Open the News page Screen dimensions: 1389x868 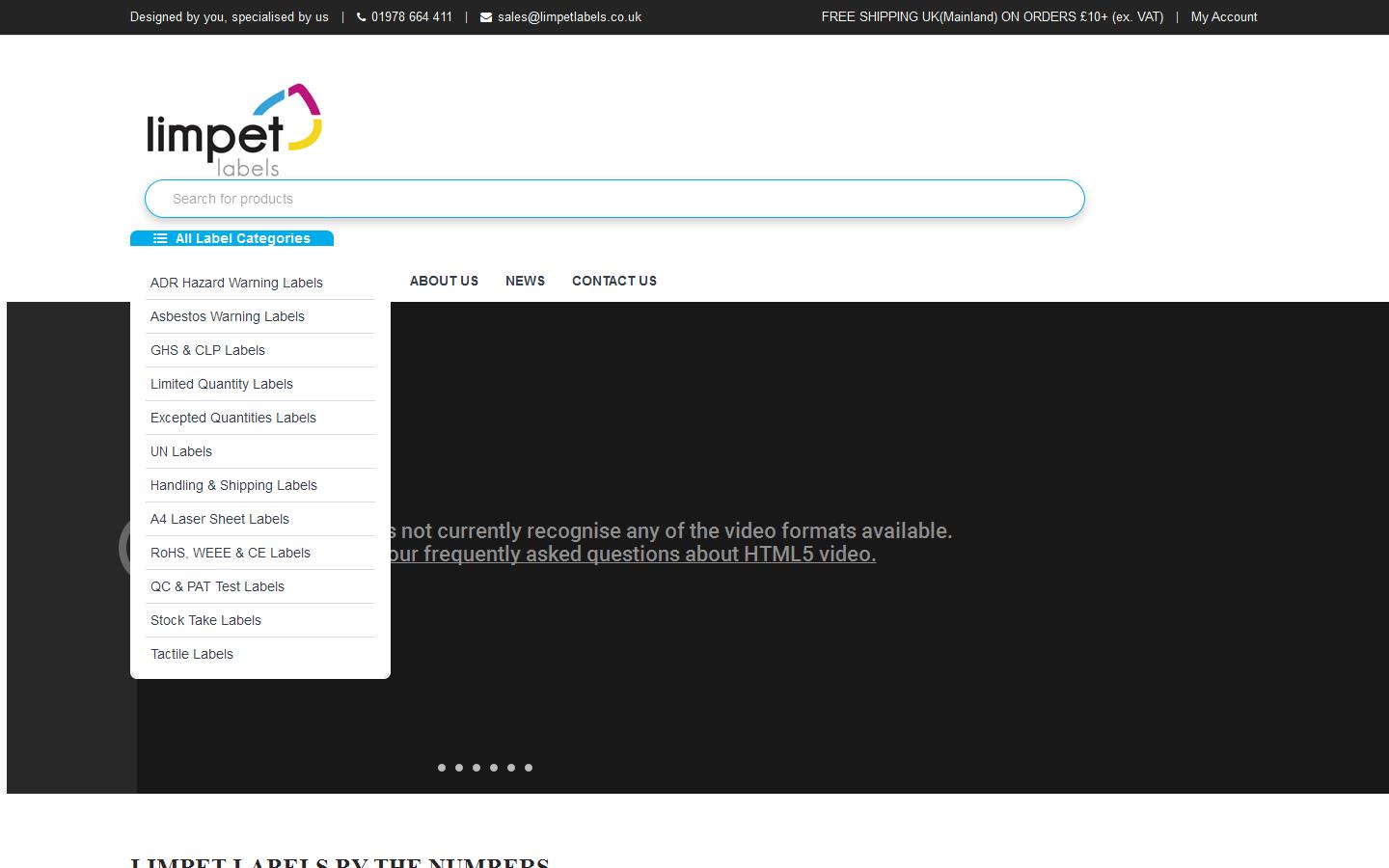pyautogui.click(x=525, y=281)
